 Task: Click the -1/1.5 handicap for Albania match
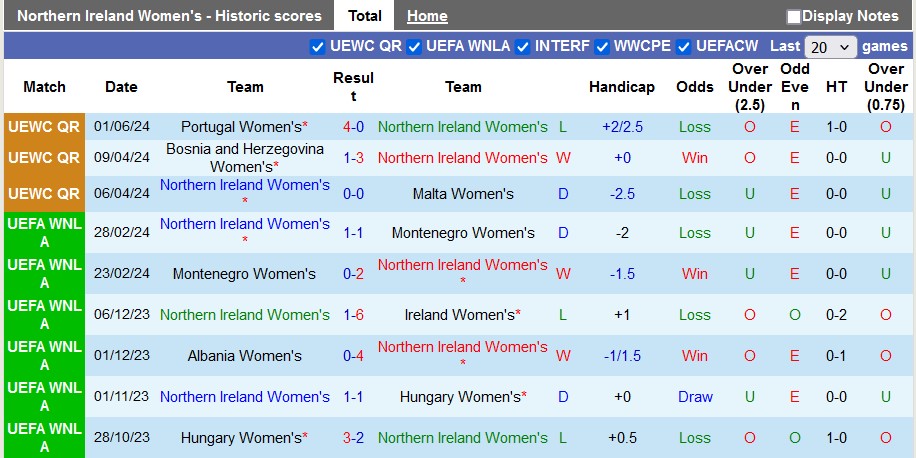tap(622, 356)
